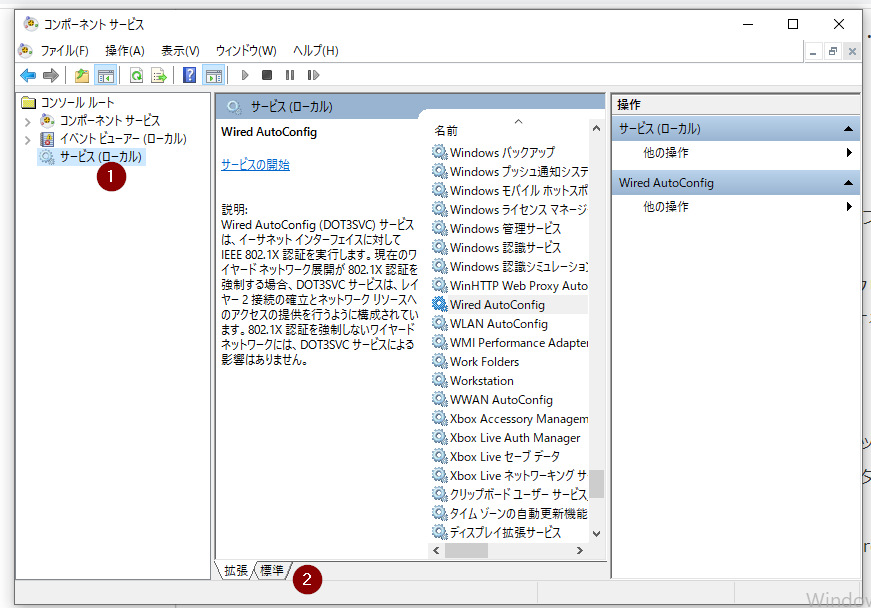
Task: Click the services list scroll-down arrow
Action: click(597, 534)
